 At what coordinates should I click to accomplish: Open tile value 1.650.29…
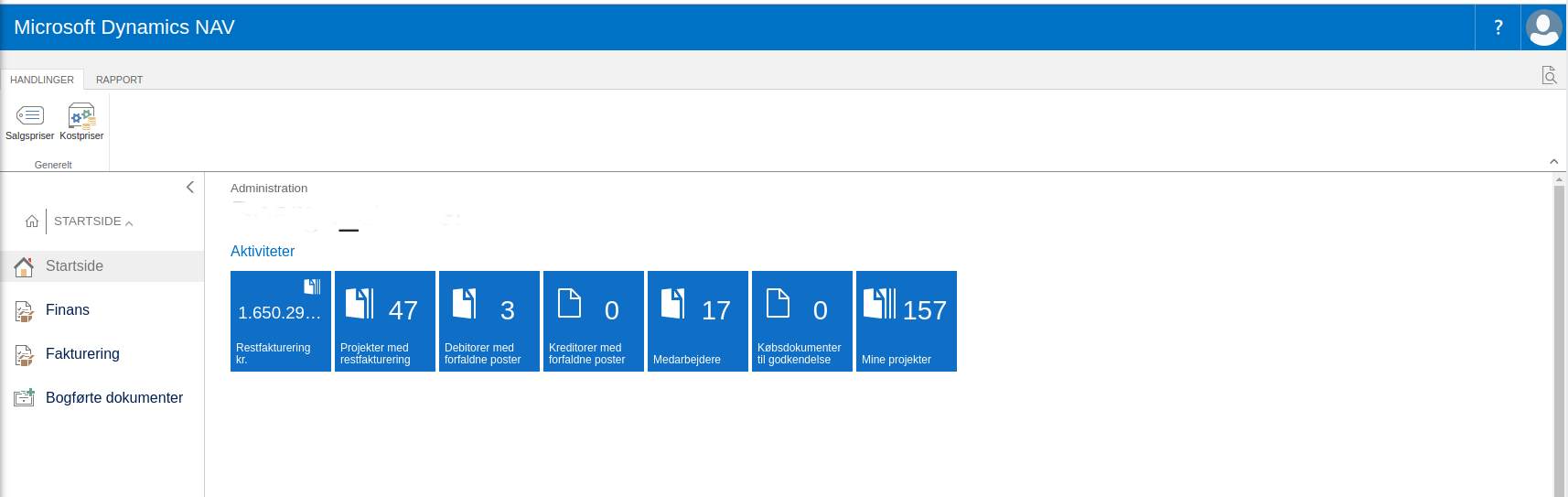click(280, 313)
